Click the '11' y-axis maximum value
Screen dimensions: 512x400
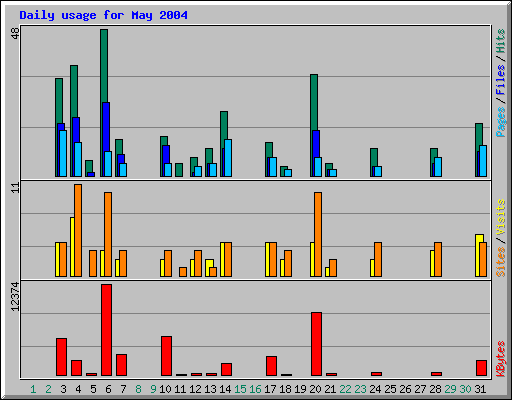pos(15,188)
